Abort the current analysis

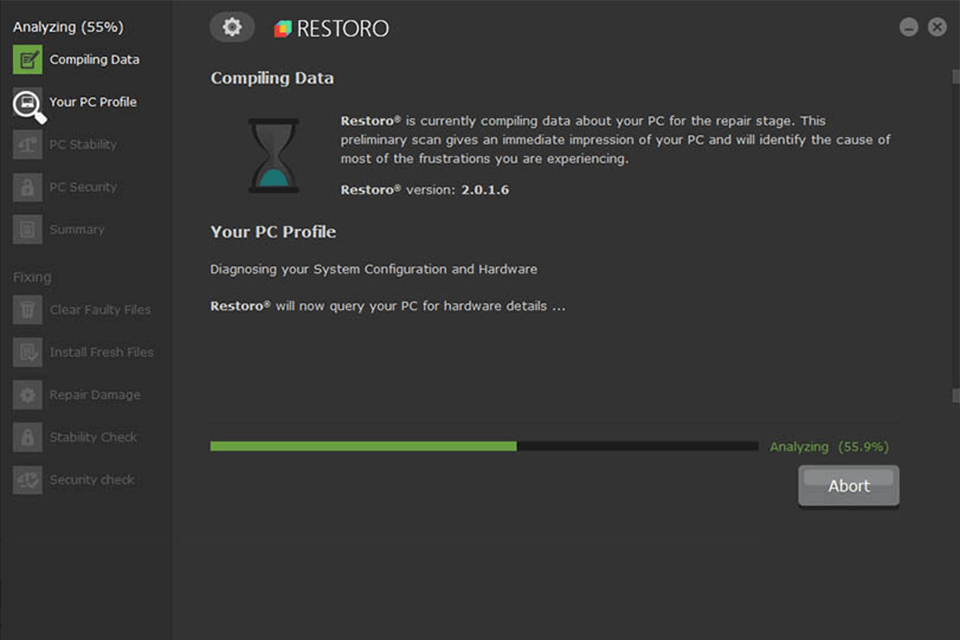[849, 486]
